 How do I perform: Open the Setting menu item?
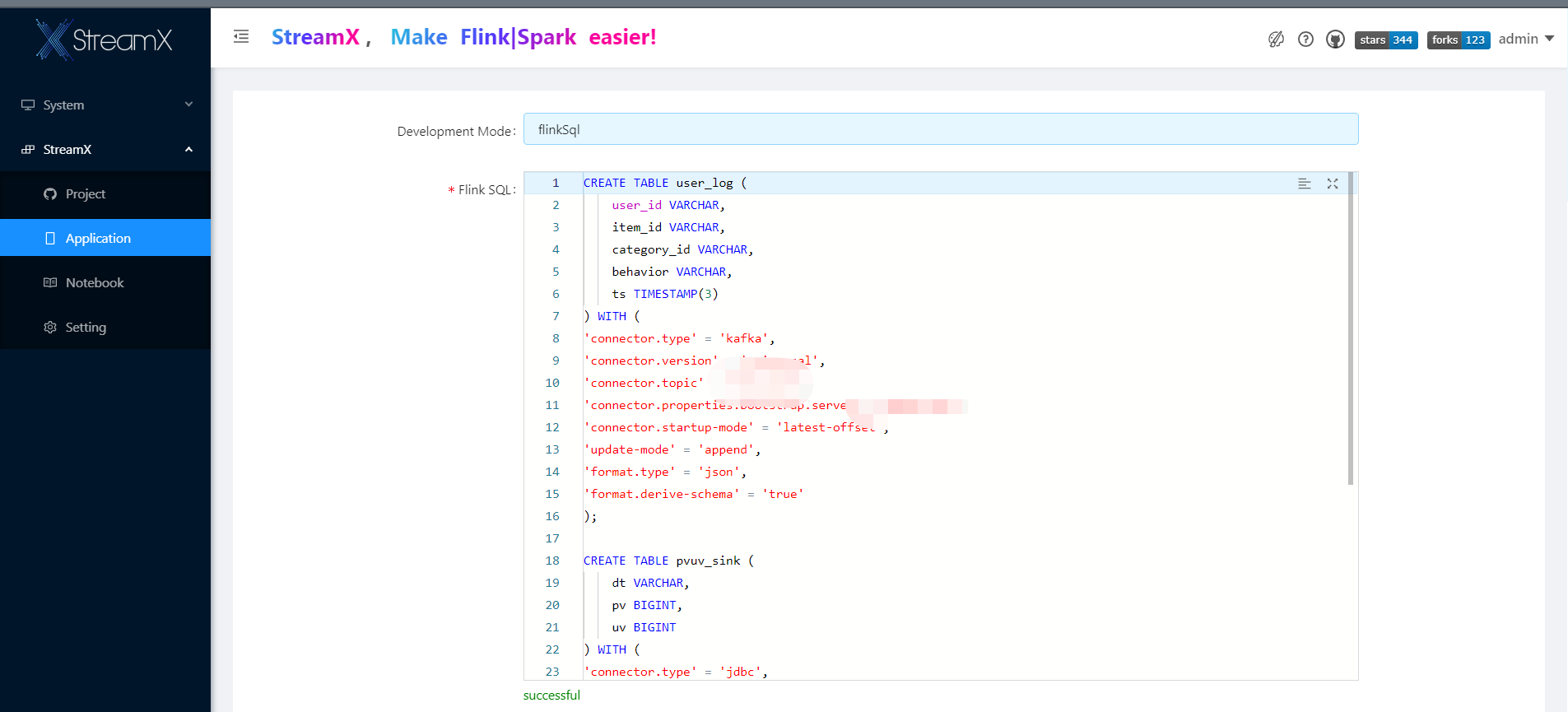pyautogui.click(x=105, y=327)
